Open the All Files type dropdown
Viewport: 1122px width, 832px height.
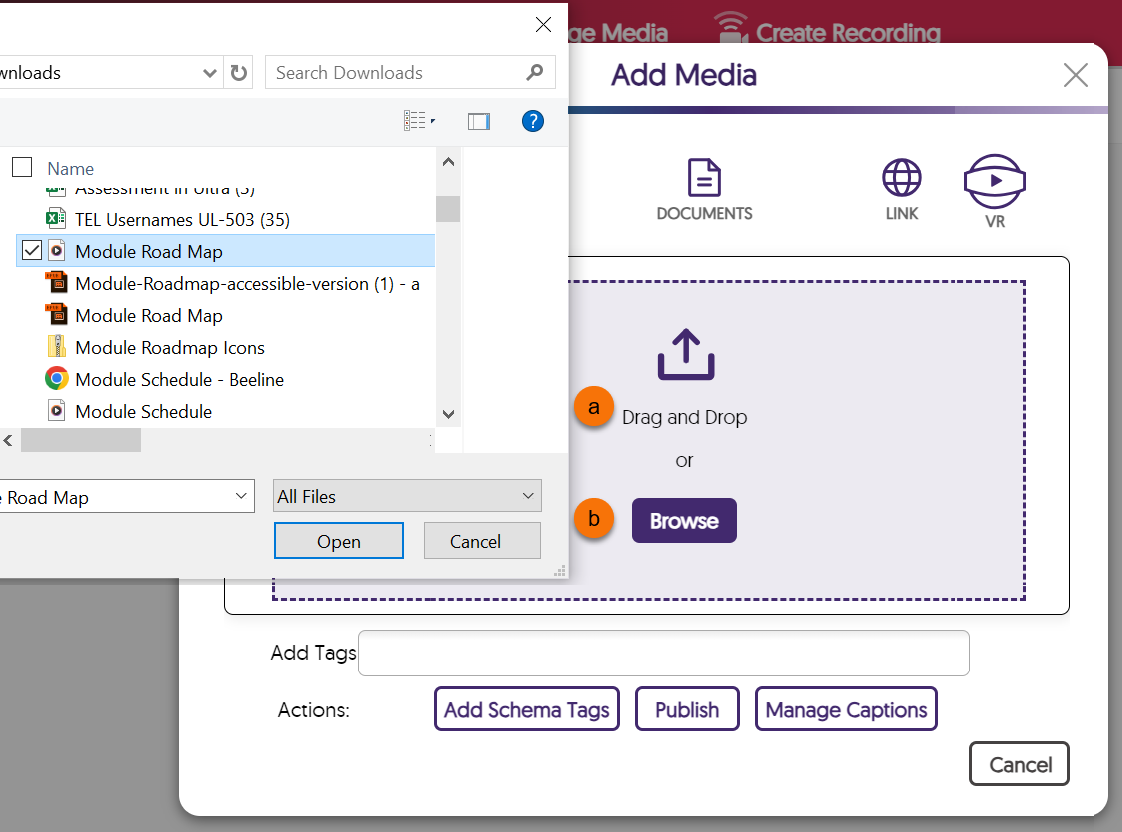point(407,496)
